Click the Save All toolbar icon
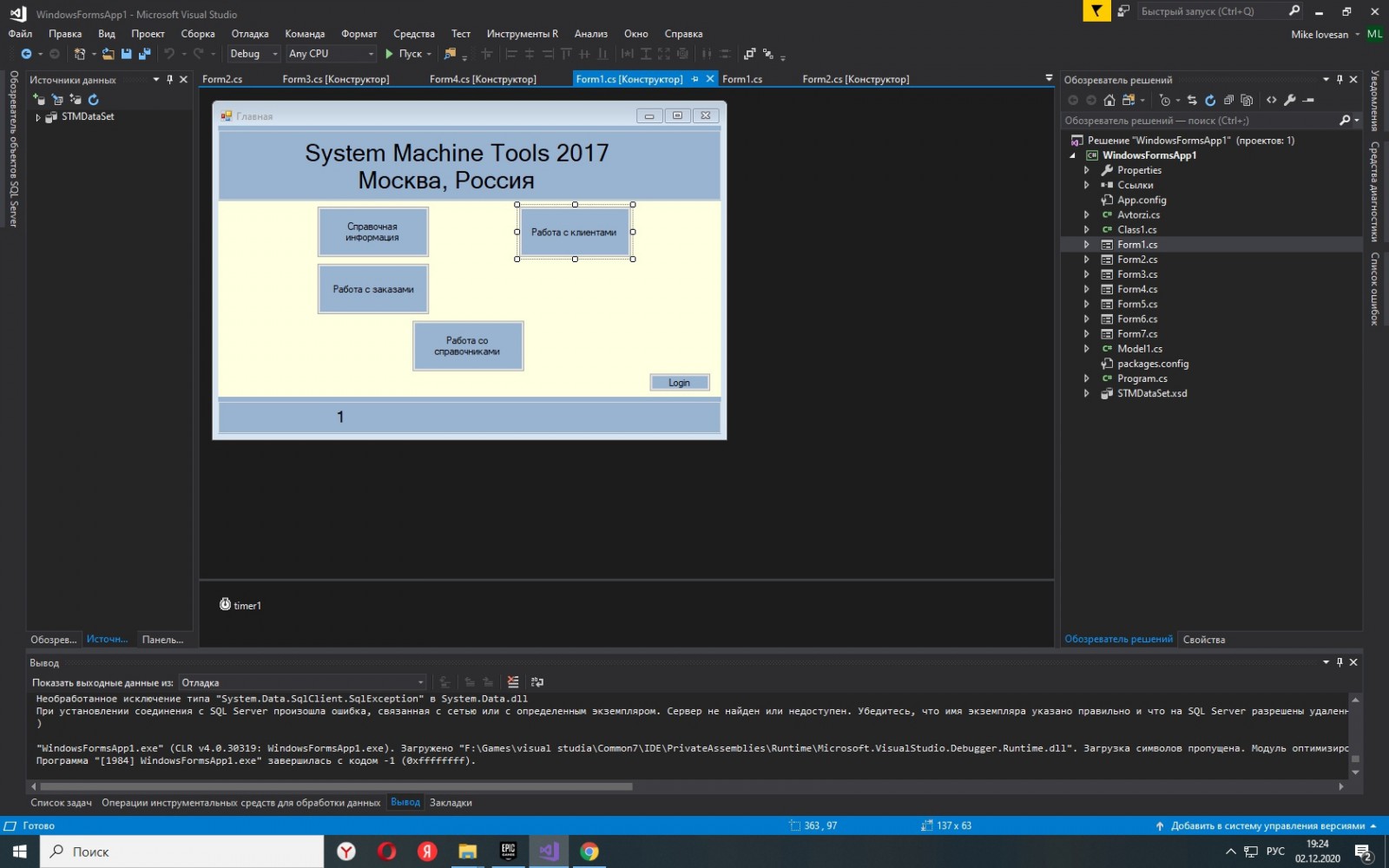 [144, 54]
